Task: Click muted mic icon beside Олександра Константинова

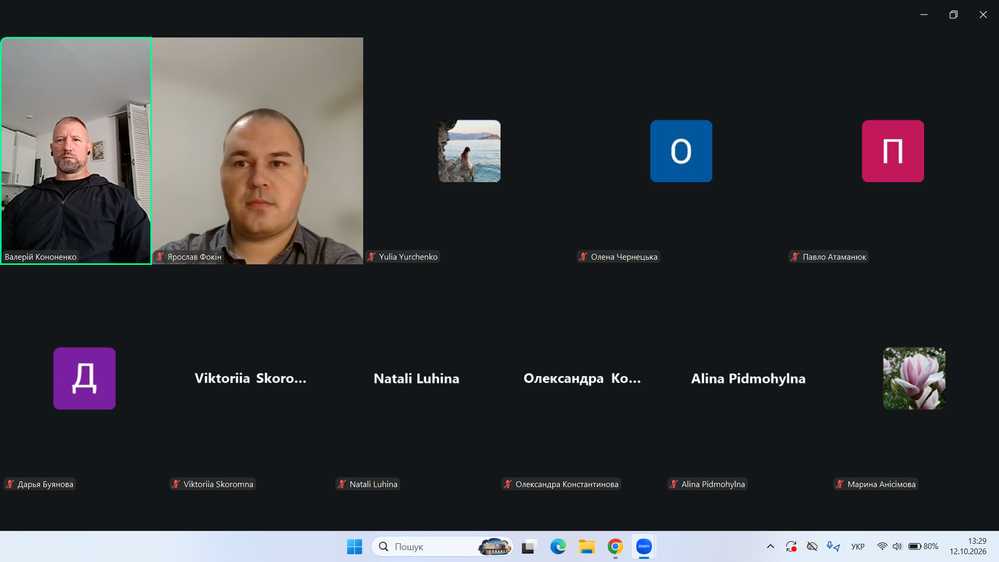Action: (508, 484)
